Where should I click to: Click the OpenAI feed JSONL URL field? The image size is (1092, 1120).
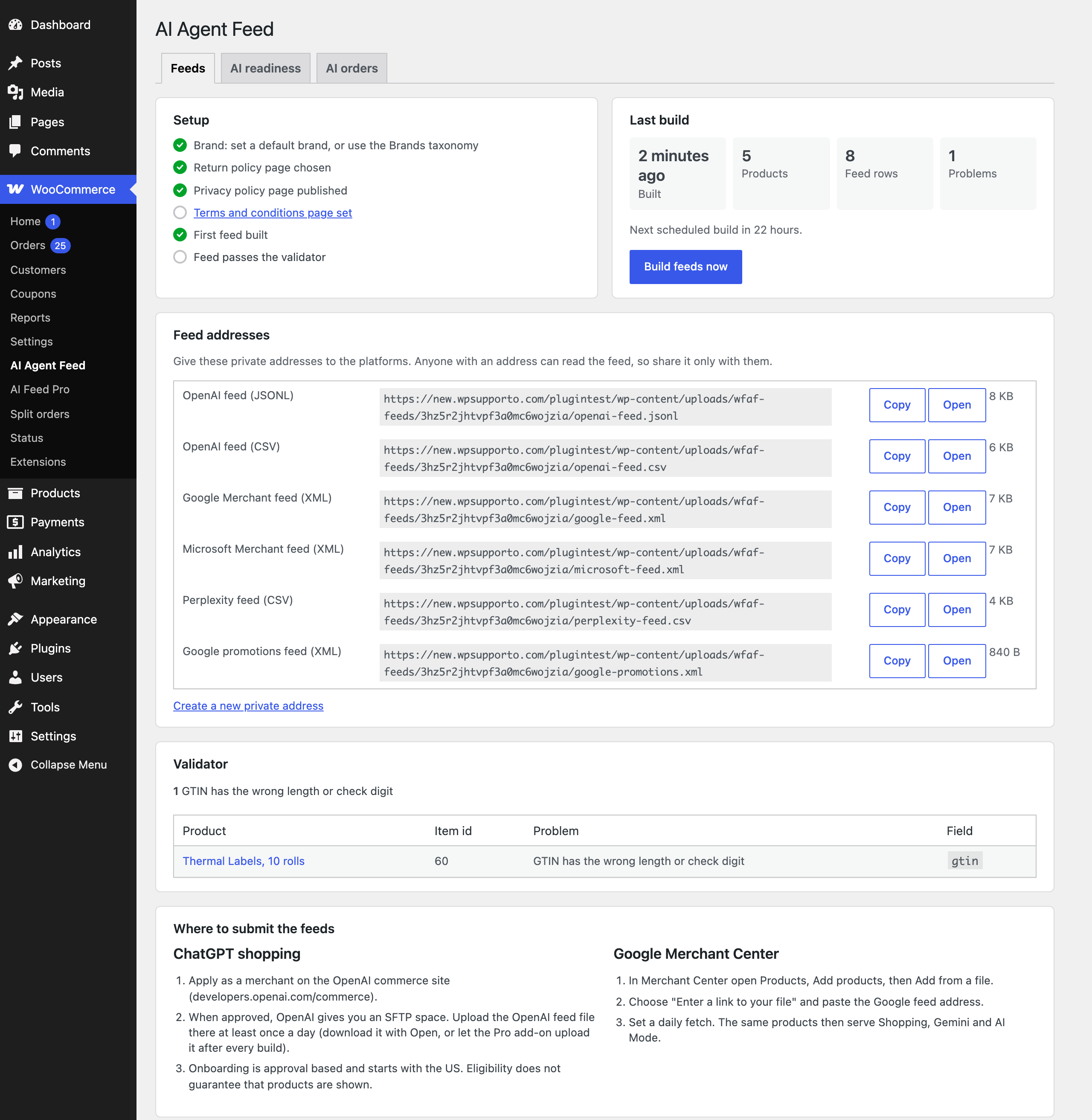[x=605, y=407]
